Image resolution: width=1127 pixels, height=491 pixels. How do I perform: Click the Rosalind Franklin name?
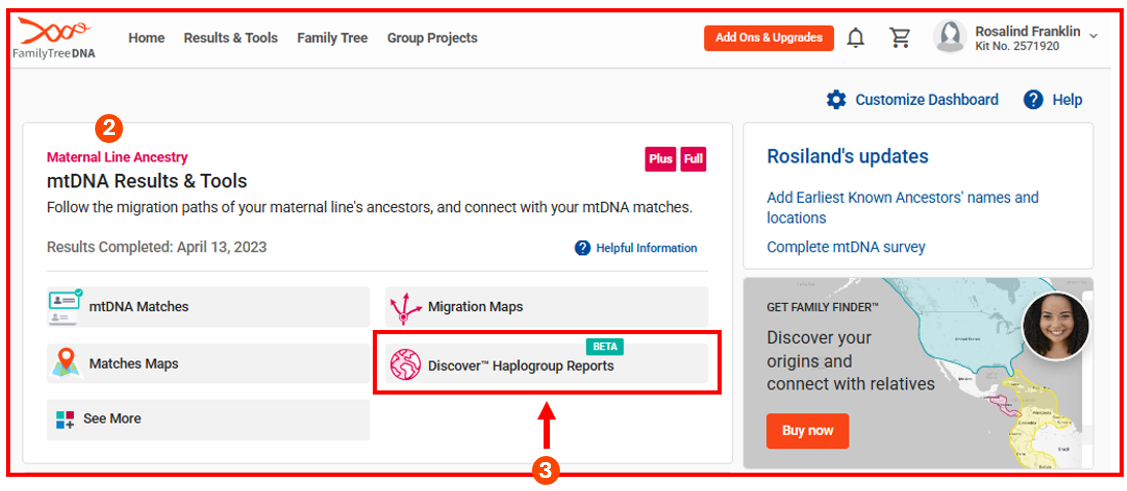[1028, 32]
